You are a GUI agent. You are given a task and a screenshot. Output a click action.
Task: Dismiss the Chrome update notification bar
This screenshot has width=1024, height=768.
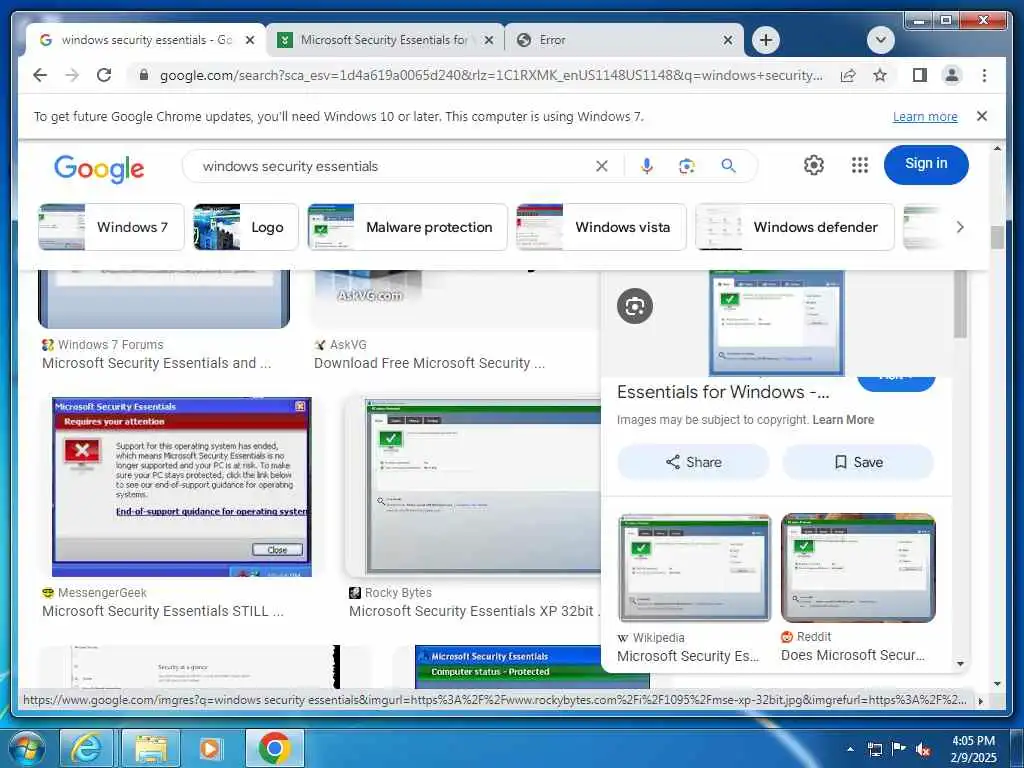pyautogui.click(x=982, y=116)
